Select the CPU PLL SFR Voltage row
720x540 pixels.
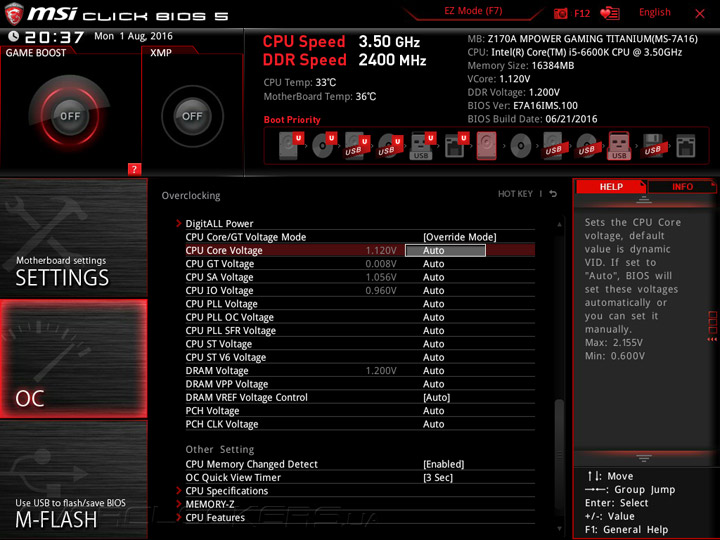click(360, 331)
